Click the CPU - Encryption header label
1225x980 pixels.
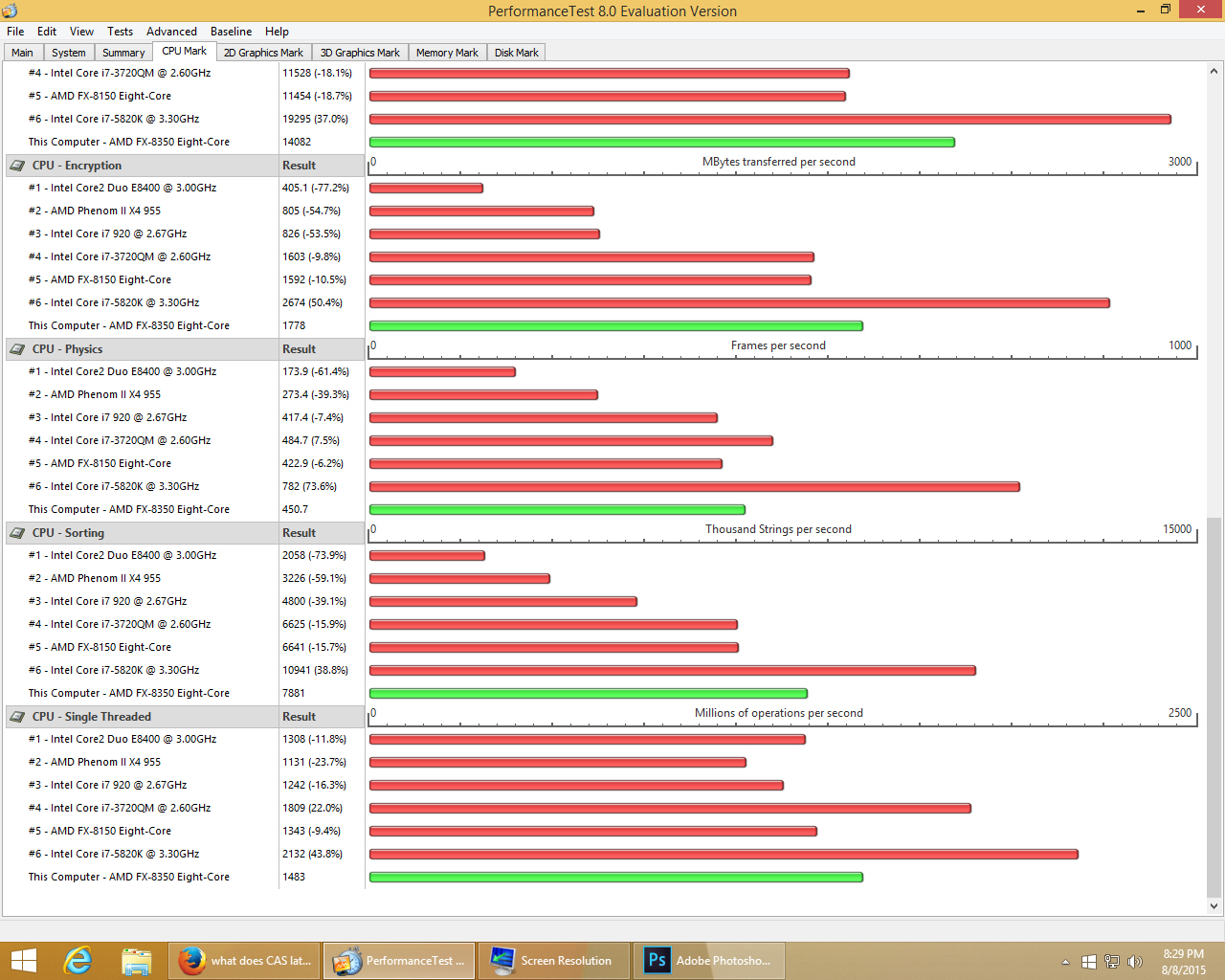pos(77,166)
